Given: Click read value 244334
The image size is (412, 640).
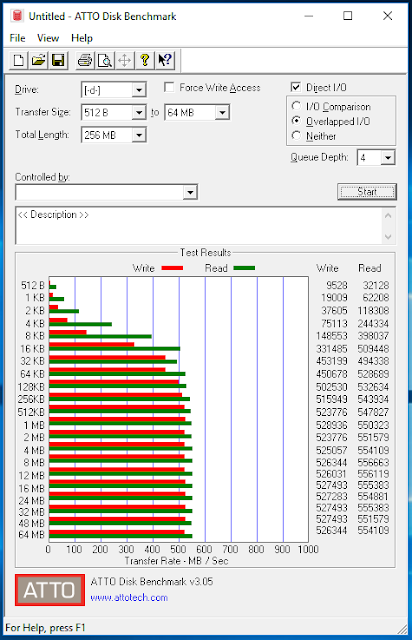Looking at the screenshot, I should coord(374,324).
